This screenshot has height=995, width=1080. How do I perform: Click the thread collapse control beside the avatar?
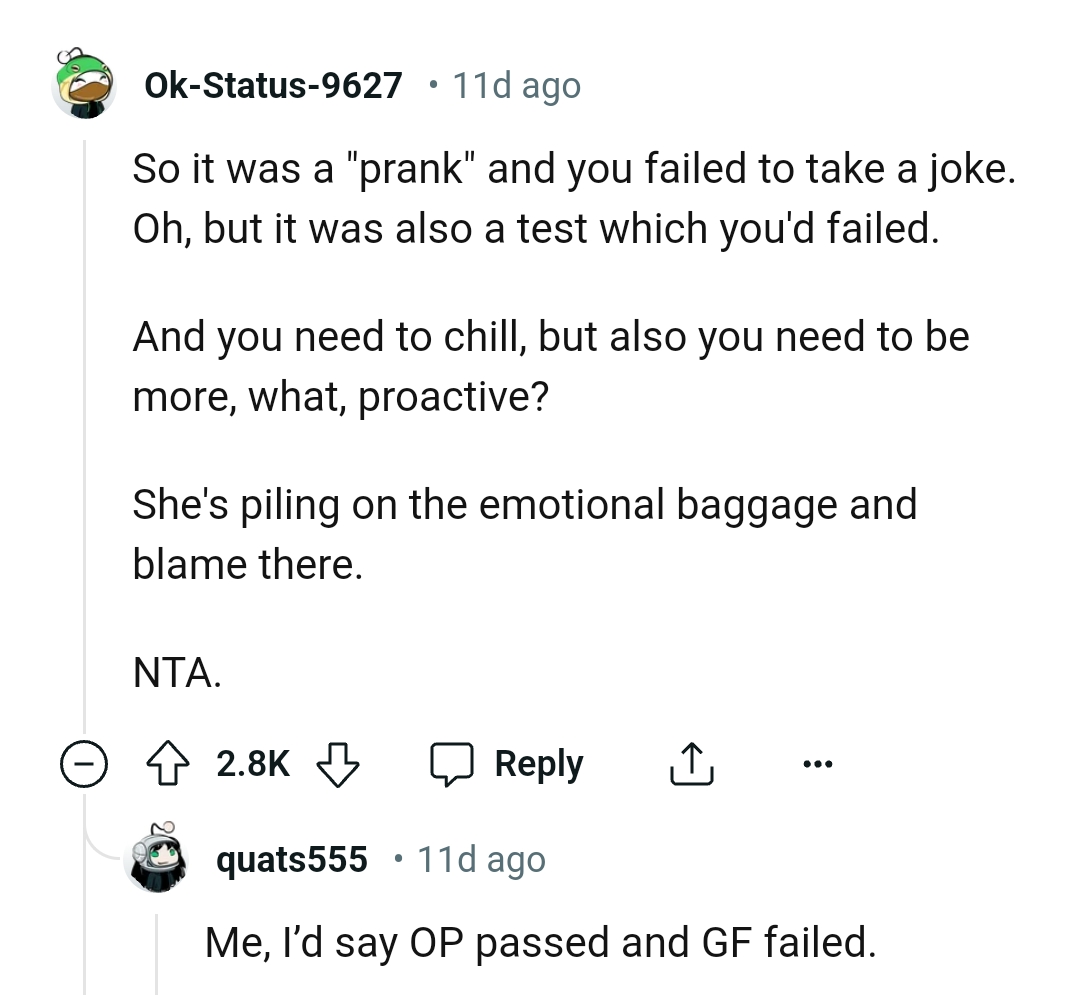(86, 763)
